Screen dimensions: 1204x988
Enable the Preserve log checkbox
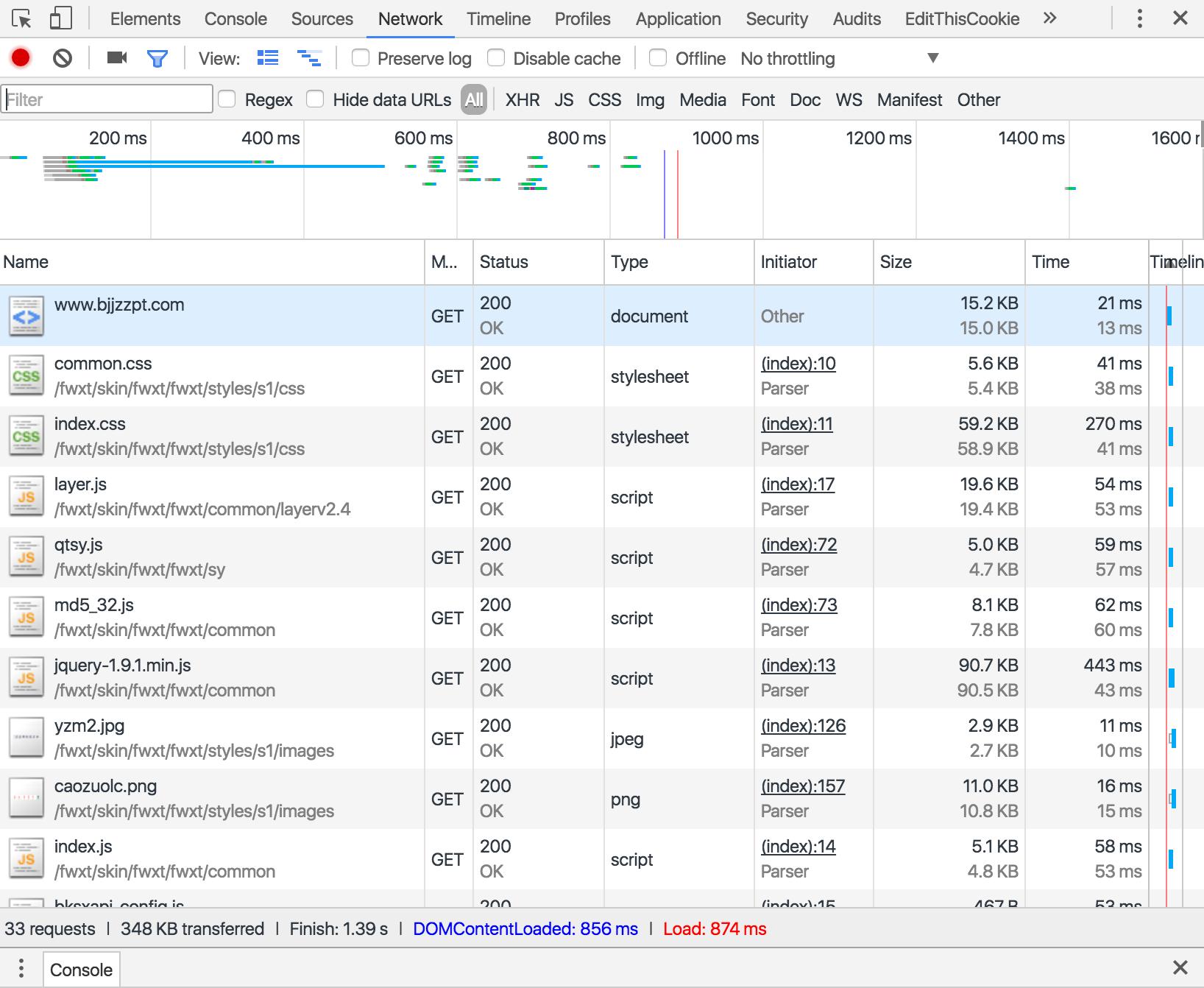point(361,57)
